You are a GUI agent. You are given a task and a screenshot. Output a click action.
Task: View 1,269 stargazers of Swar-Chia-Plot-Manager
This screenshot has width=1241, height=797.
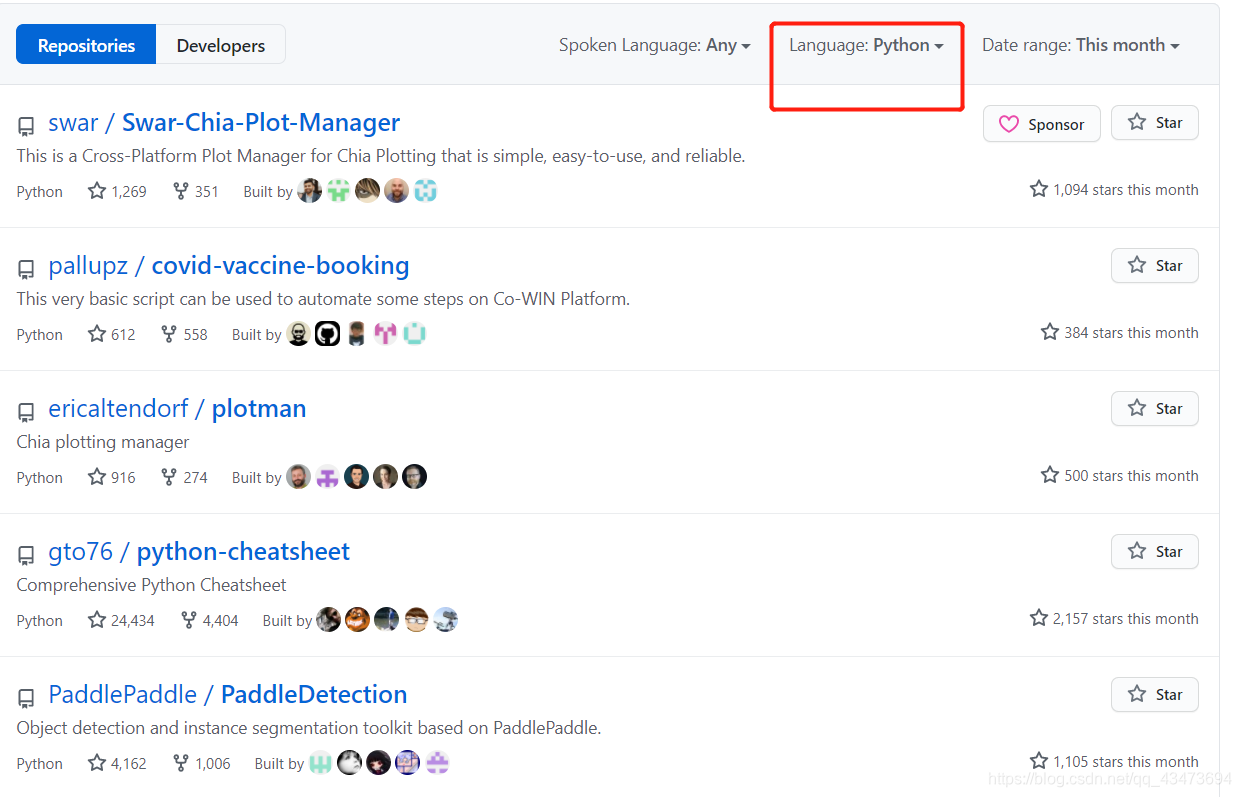[117, 191]
